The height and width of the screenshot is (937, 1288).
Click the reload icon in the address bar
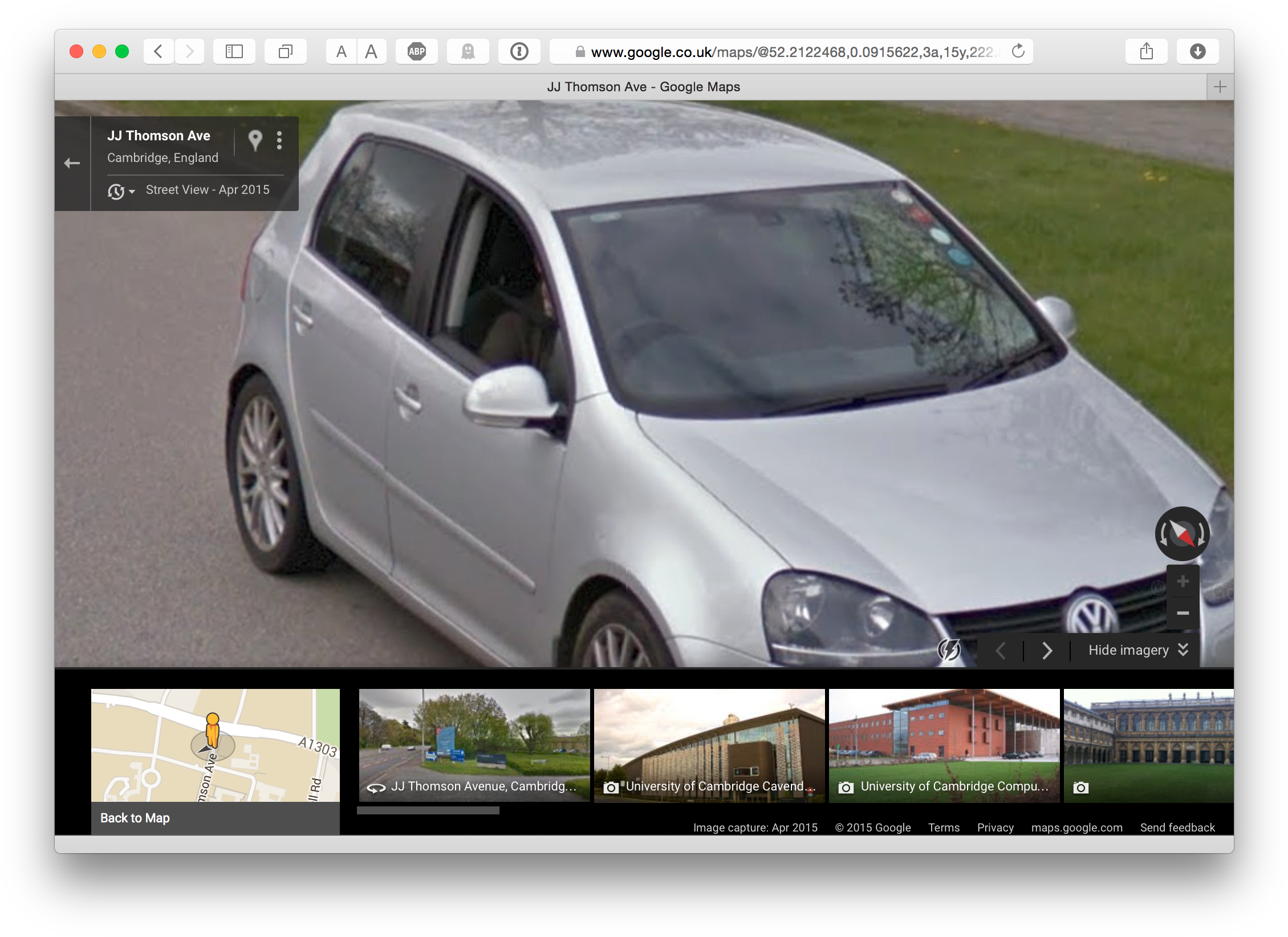1018,51
